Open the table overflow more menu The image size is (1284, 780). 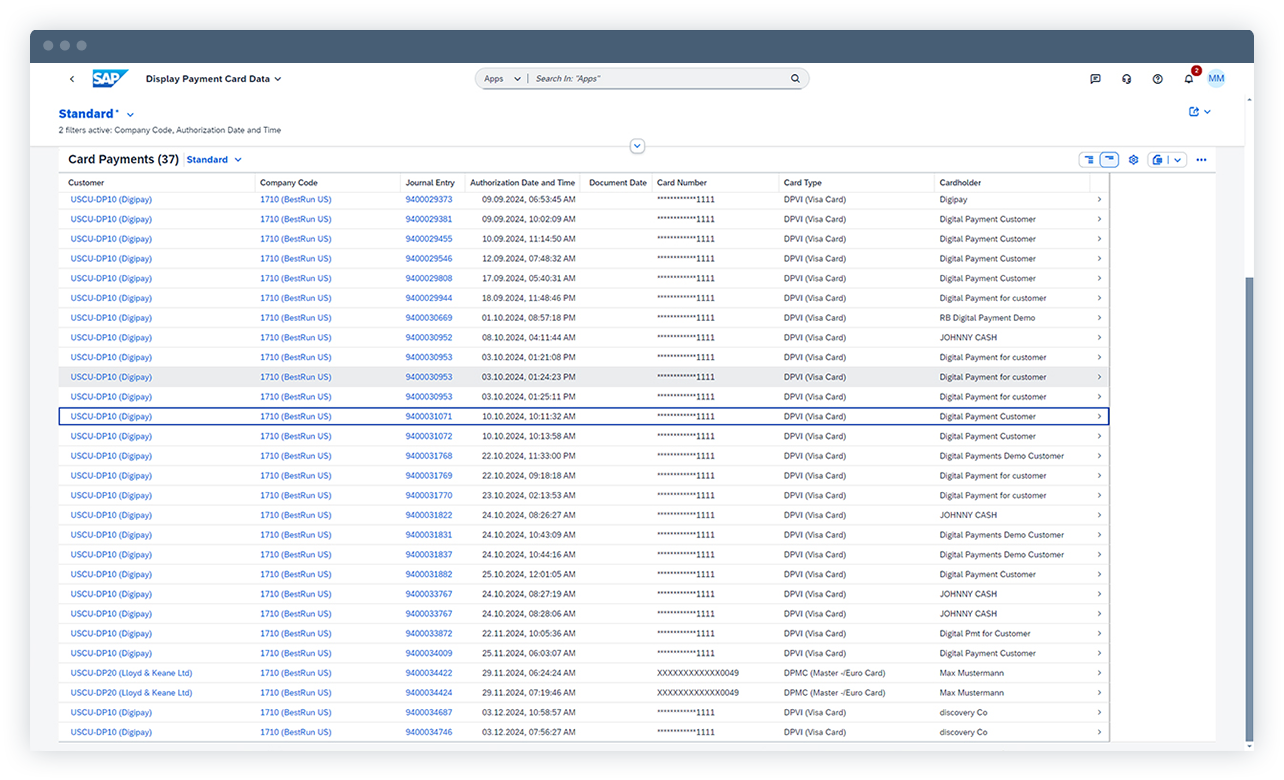(1201, 160)
